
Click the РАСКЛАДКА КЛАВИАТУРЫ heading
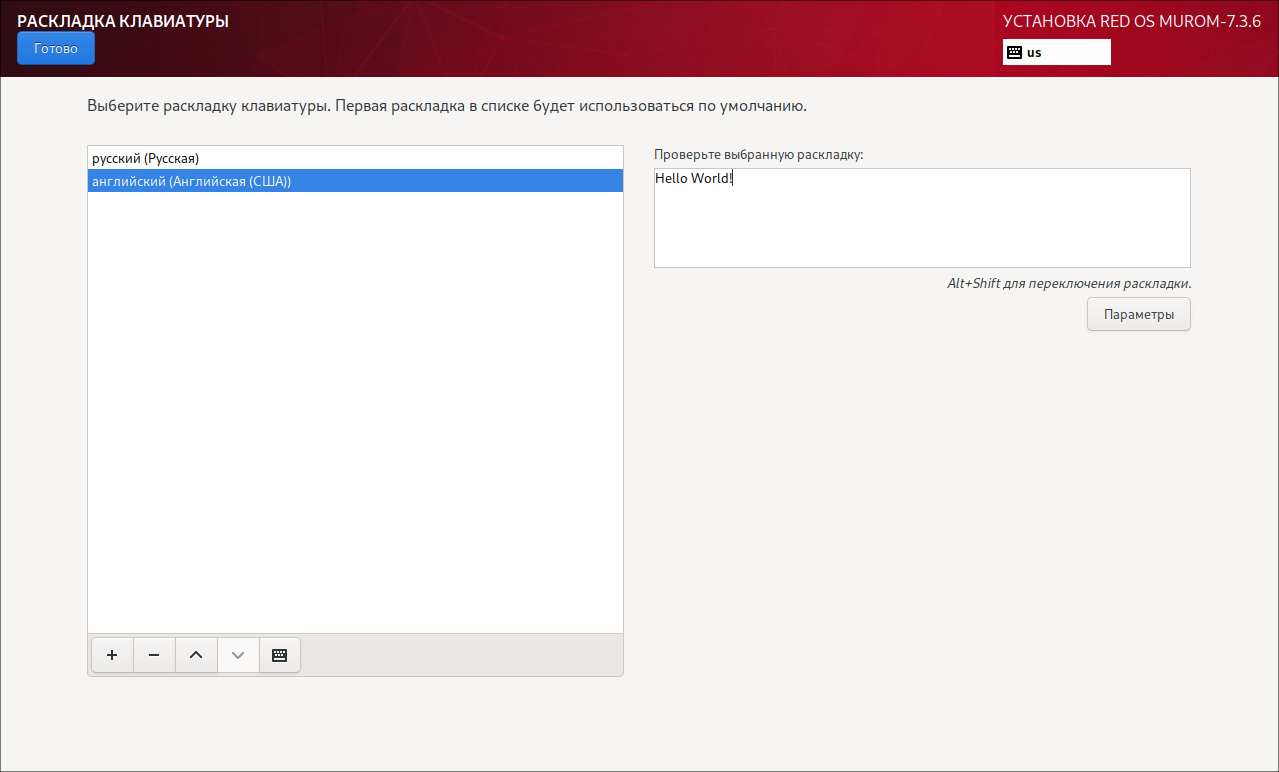point(122,20)
